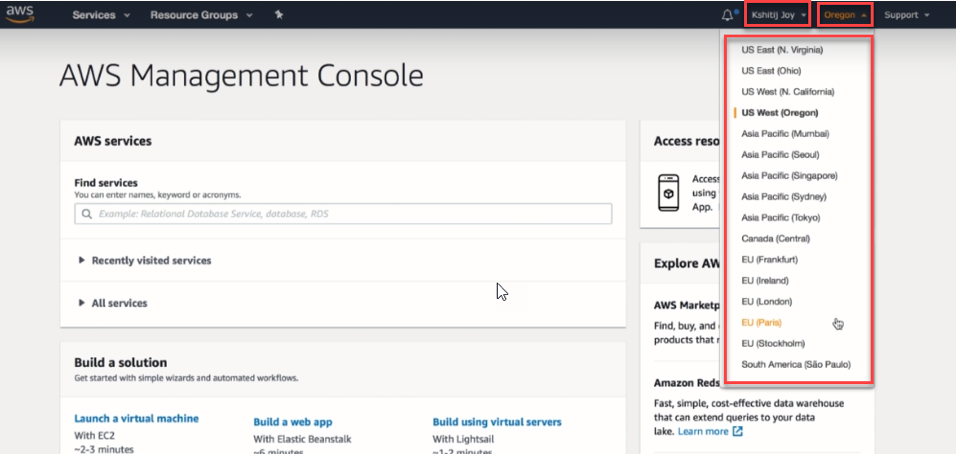
Task: Click the 'With EC2' text
Action: coord(94,436)
